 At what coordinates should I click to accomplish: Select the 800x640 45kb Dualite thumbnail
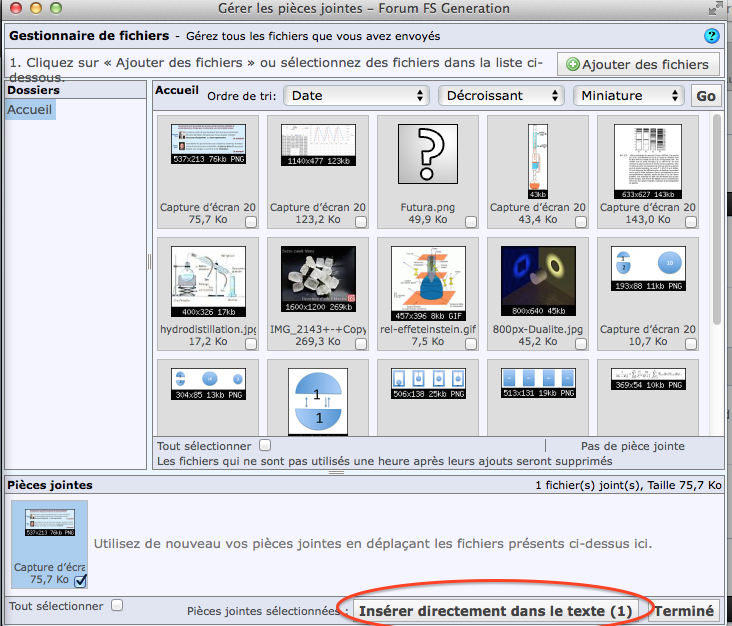point(538,281)
